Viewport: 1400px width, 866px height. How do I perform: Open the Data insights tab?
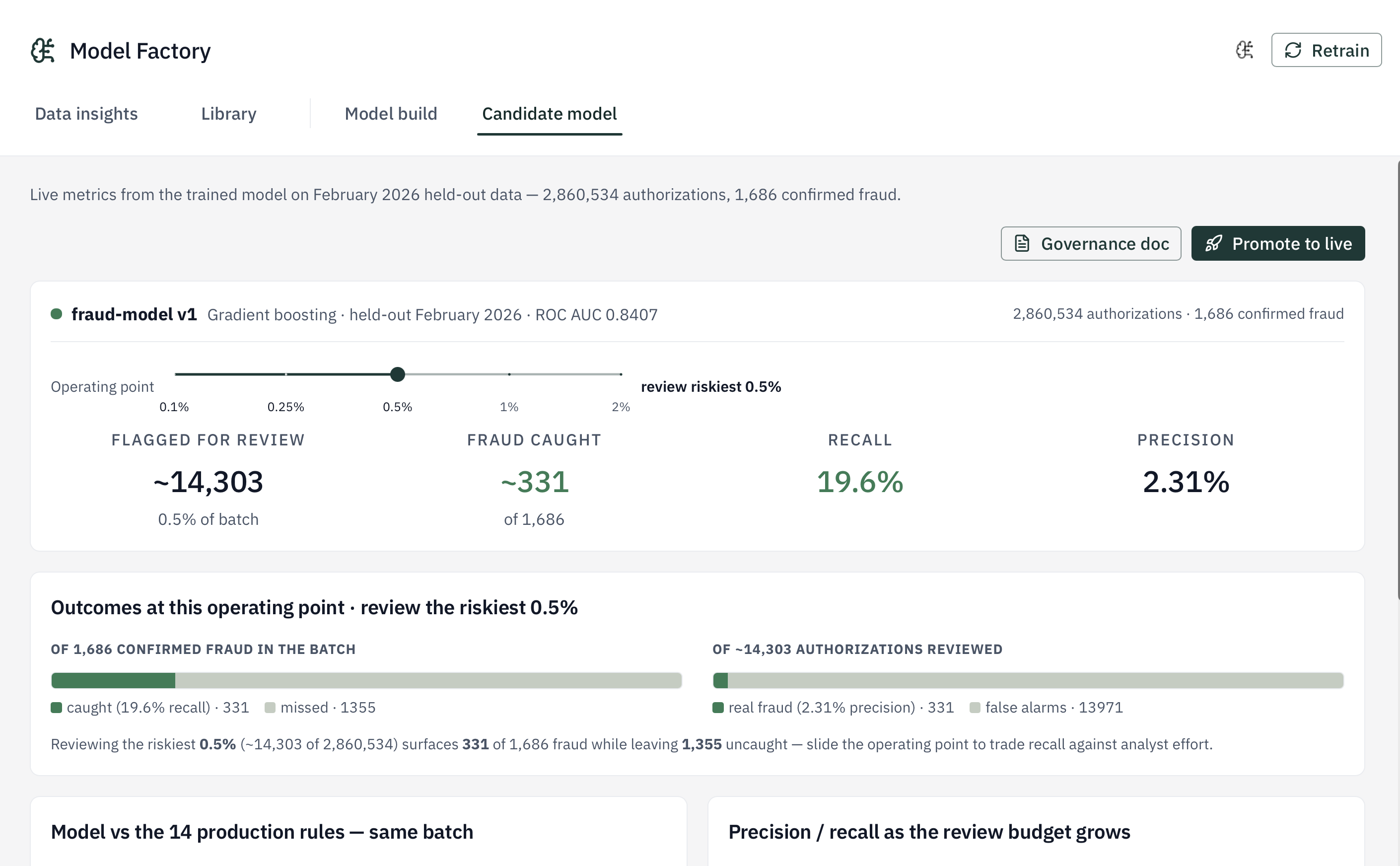tap(86, 113)
